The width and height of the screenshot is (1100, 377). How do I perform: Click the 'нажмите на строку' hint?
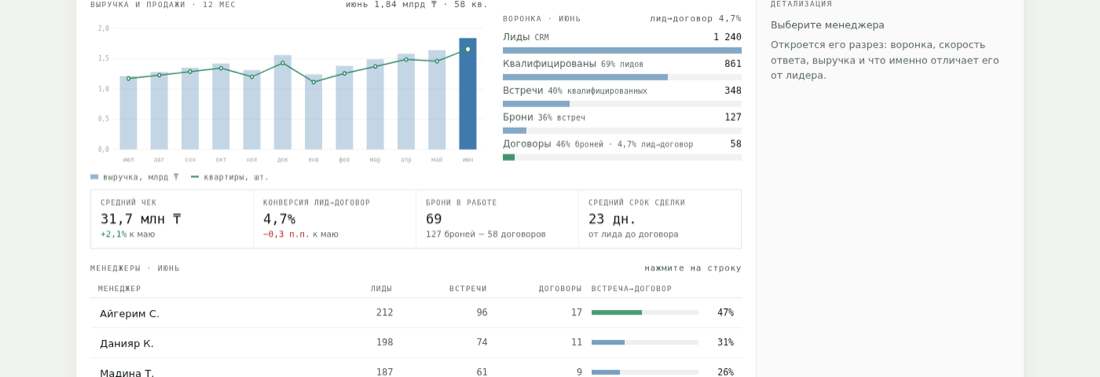coord(692,268)
